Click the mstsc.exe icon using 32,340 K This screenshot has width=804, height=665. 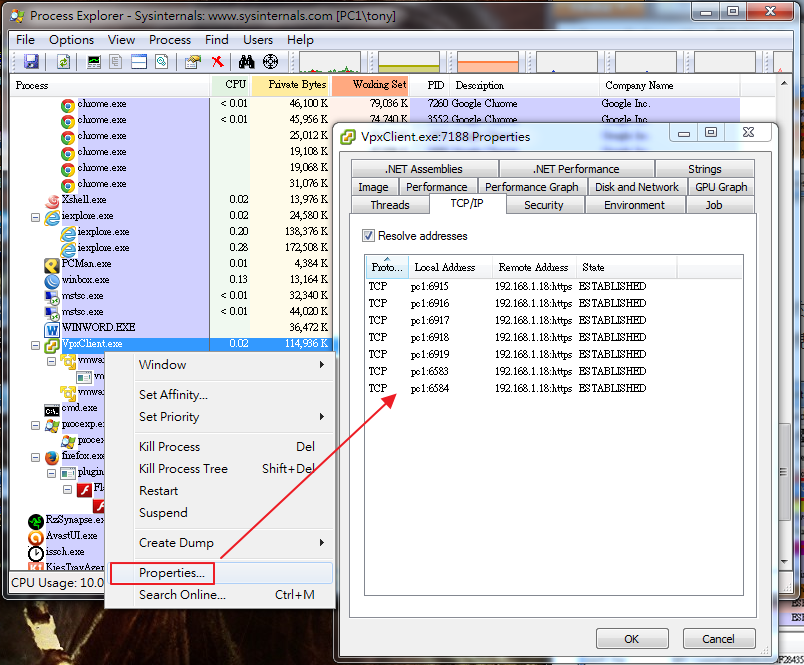coord(52,297)
